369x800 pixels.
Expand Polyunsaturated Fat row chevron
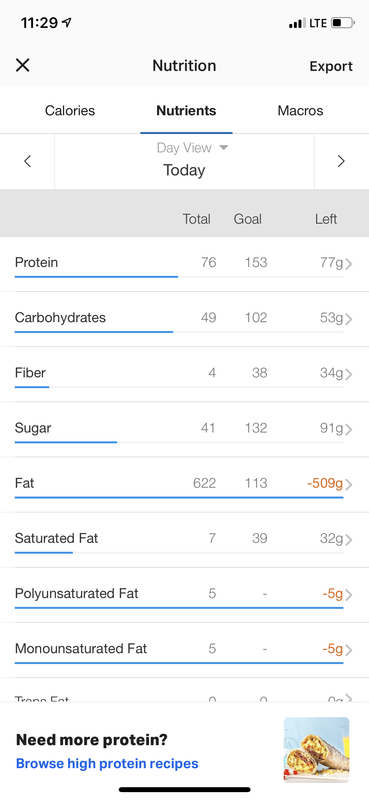349,595
